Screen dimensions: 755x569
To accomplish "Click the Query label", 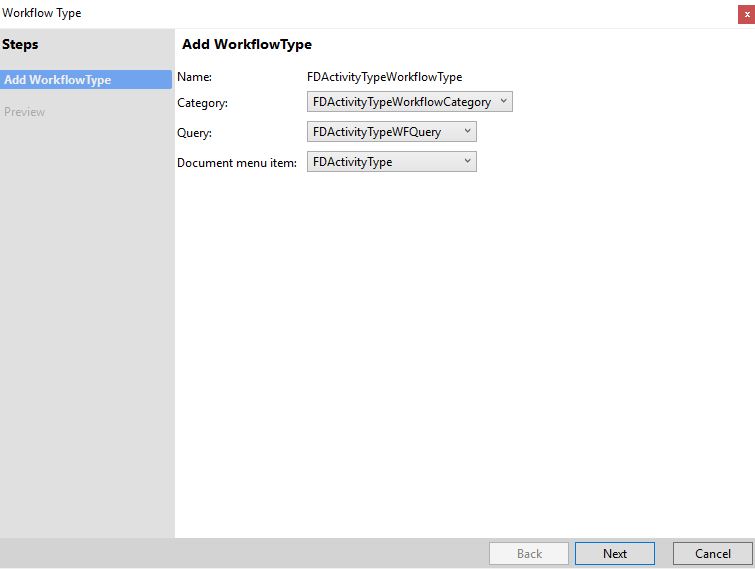I will [195, 133].
